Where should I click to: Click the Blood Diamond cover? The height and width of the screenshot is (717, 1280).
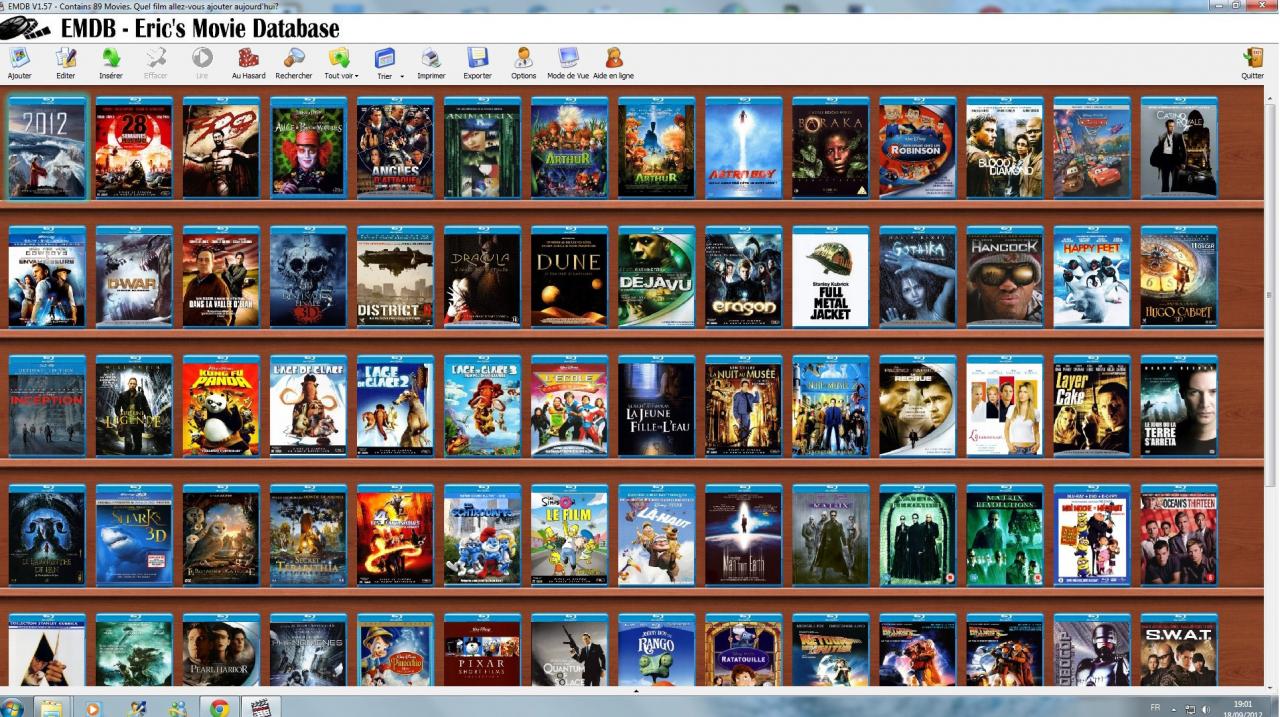[1004, 148]
